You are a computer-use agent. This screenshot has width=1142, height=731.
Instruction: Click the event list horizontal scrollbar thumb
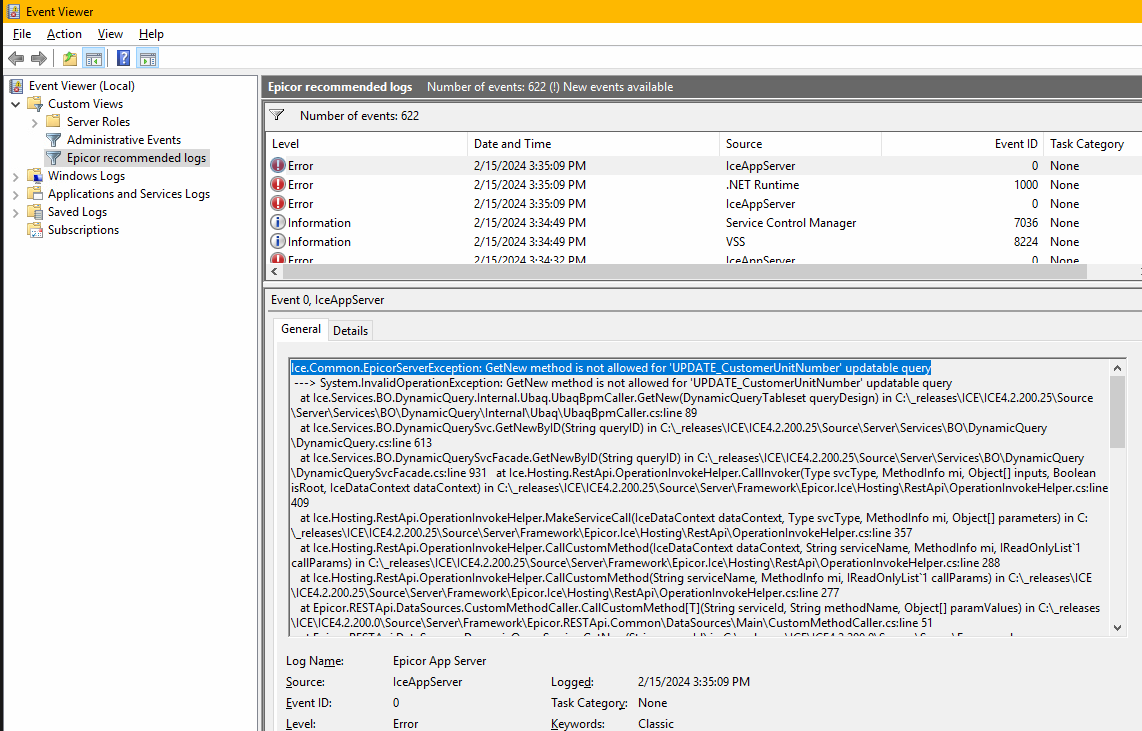click(684, 272)
